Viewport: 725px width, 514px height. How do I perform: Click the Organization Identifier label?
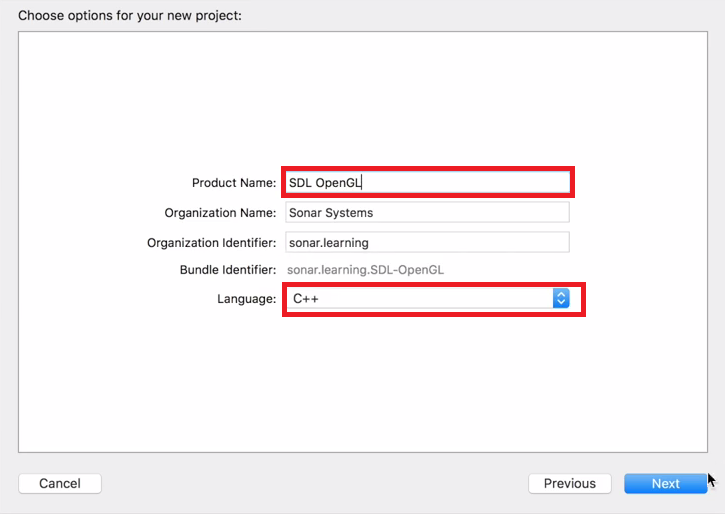211,243
